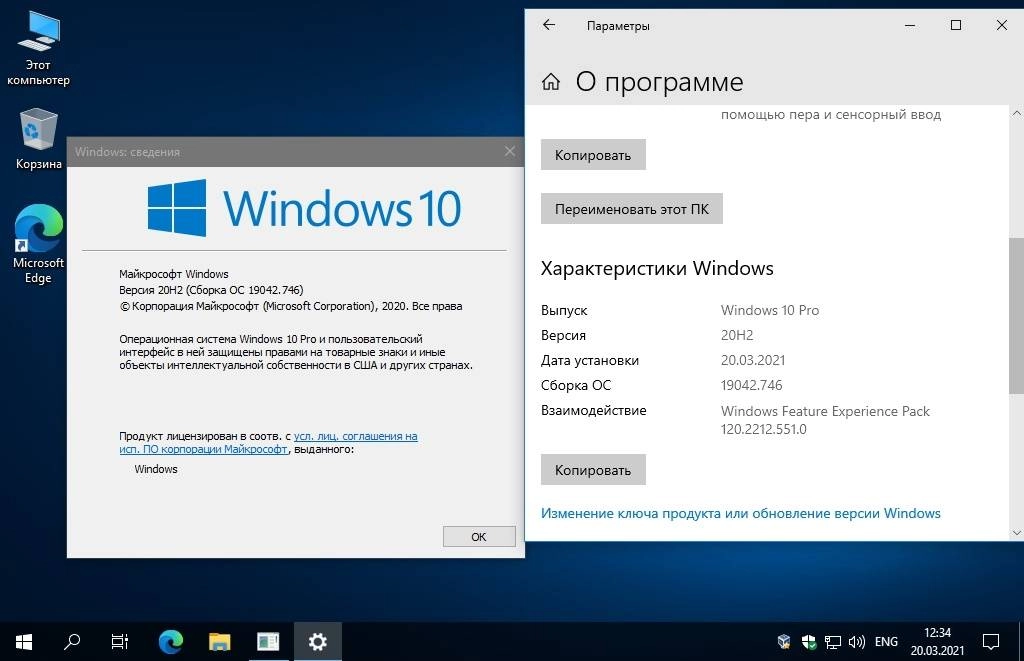
Task: Open network tray icon
Action: (x=833, y=642)
